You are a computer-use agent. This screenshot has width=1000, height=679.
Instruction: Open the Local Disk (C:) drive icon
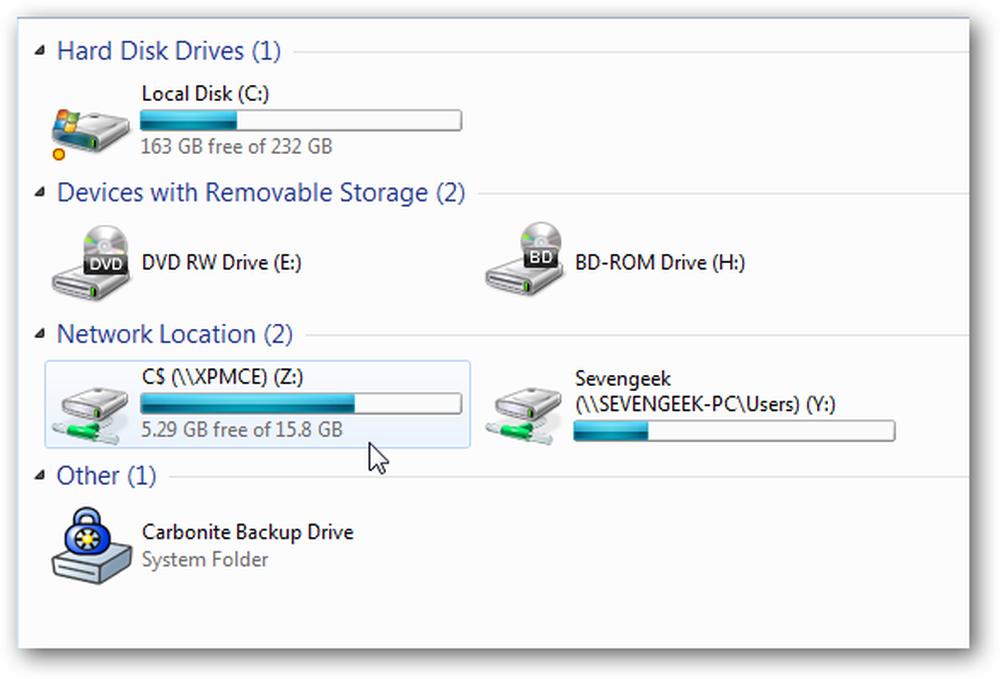click(x=90, y=132)
